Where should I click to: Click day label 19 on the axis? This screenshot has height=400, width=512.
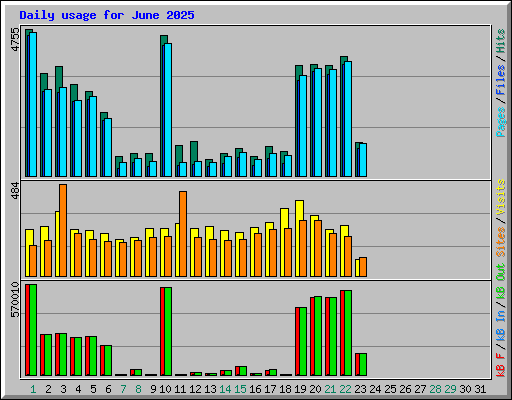click(x=300, y=389)
